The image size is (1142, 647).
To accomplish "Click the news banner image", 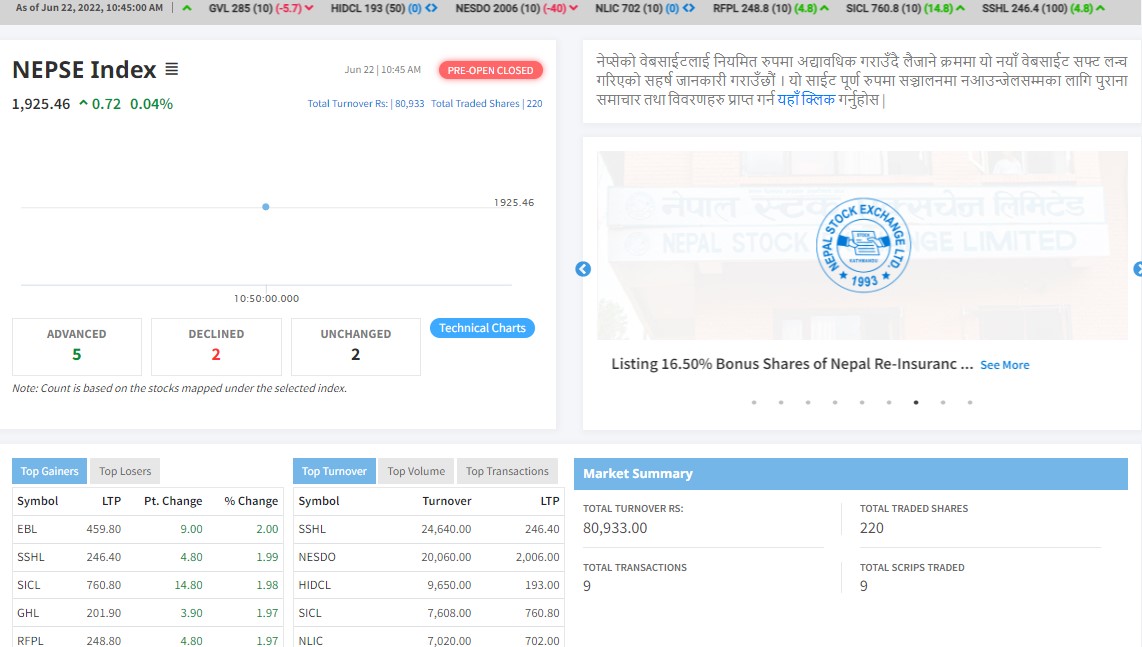I will point(862,246).
